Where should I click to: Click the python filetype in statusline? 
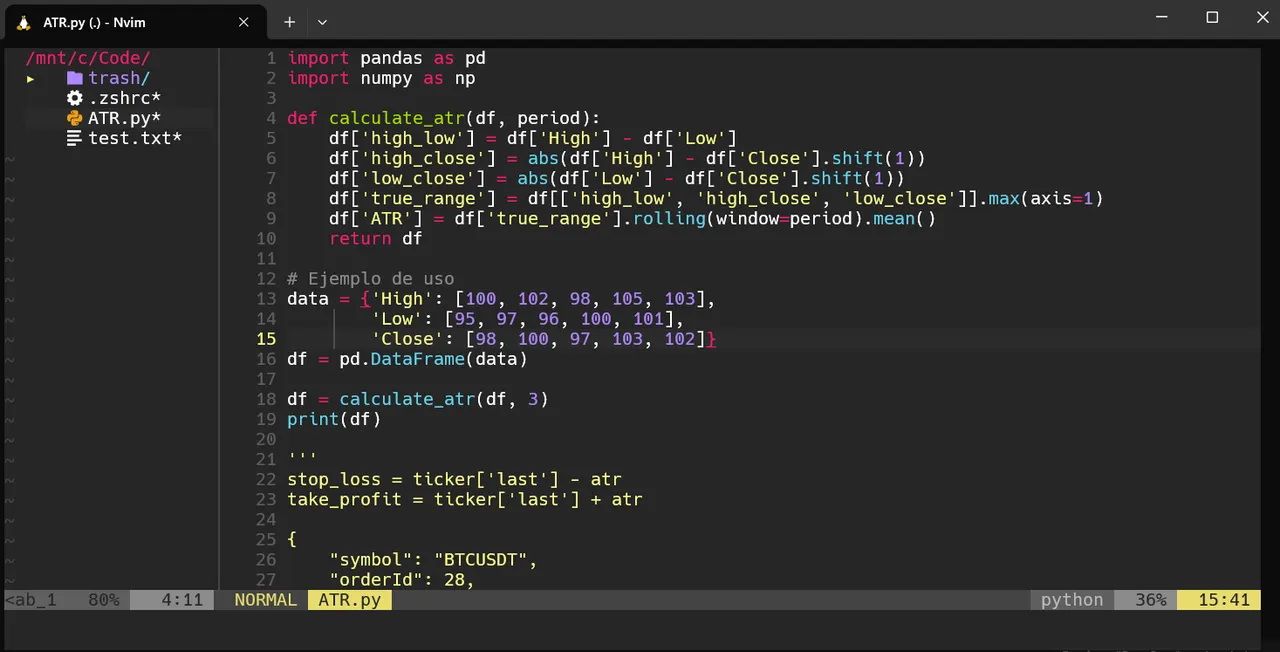point(1072,599)
